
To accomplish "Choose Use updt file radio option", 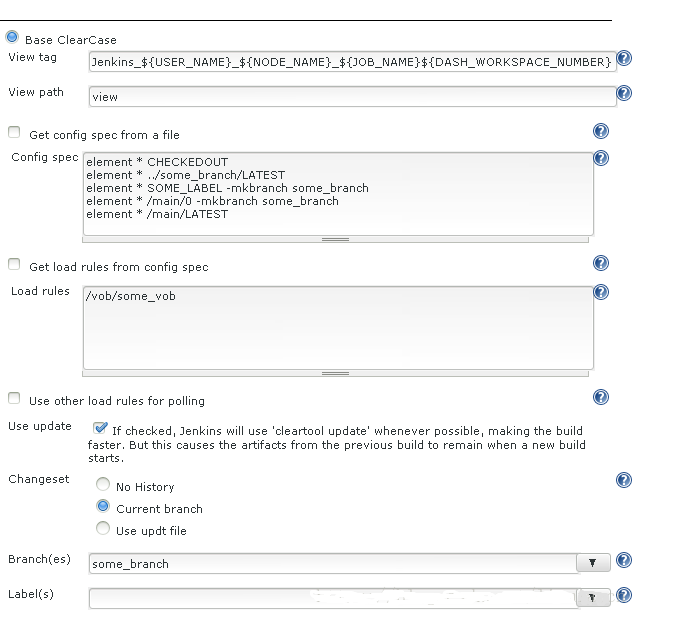I will coord(103,529).
